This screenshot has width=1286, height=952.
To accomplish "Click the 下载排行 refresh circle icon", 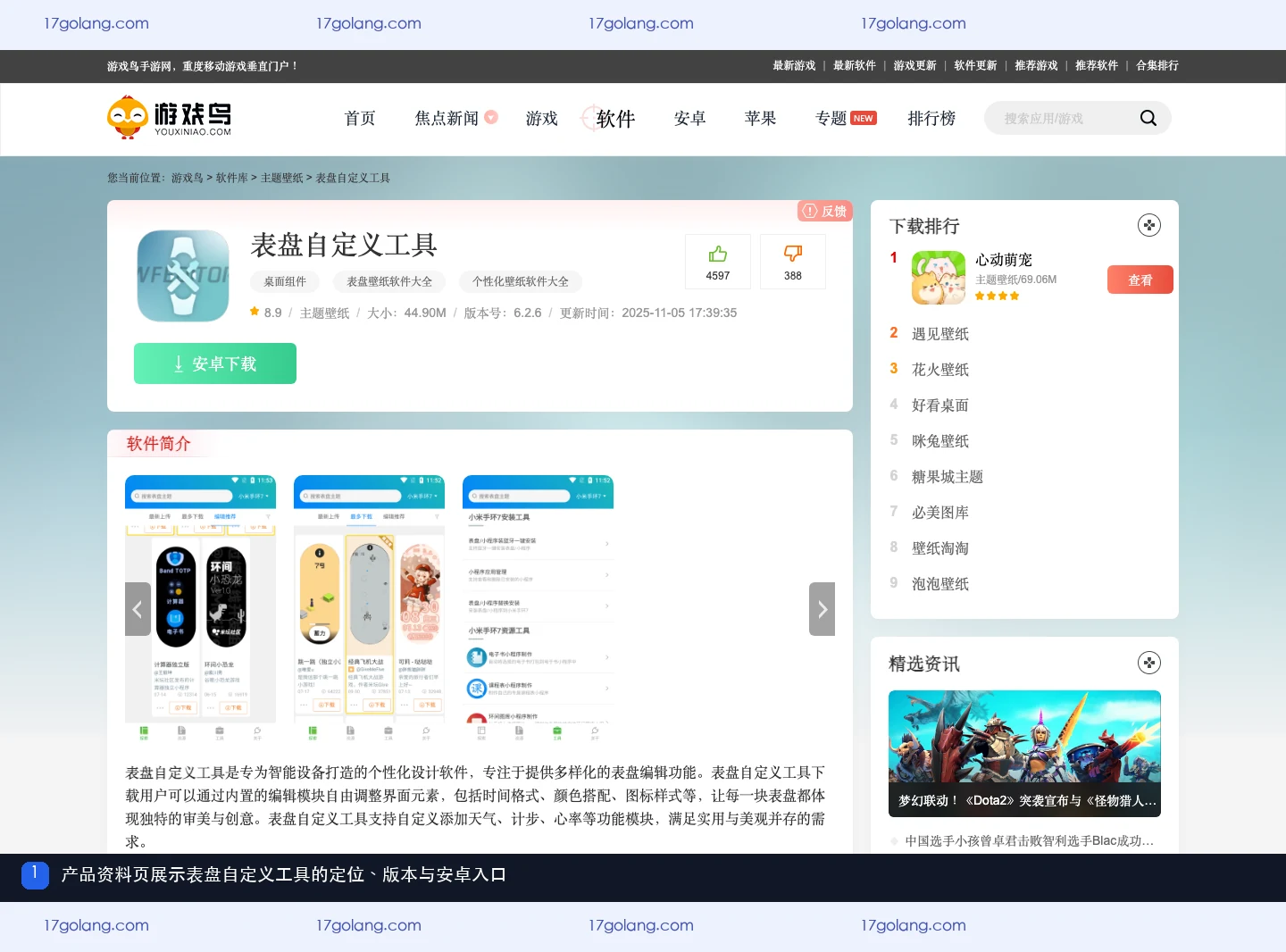I will (x=1149, y=225).
